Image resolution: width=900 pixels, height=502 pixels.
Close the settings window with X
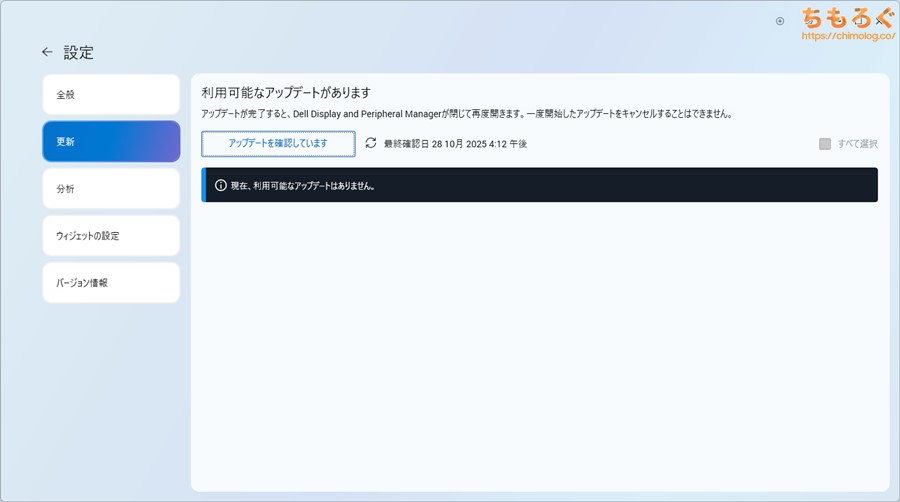[880, 20]
